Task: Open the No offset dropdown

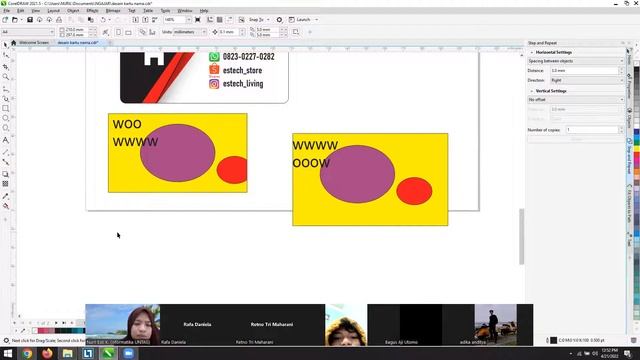Action: click(x=576, y=100)
